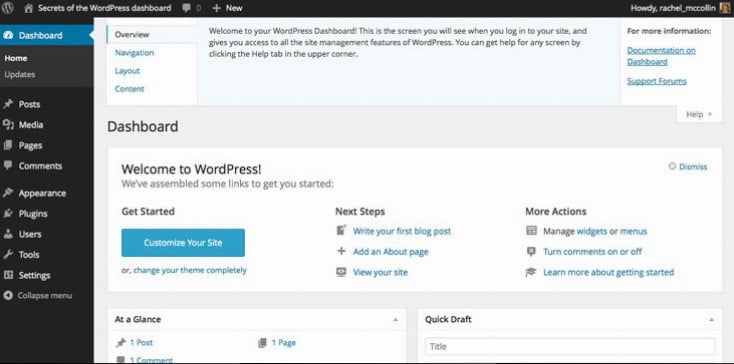Open the Home submenu item
Viewport: 734px width, 364px height.
[16, 58]
